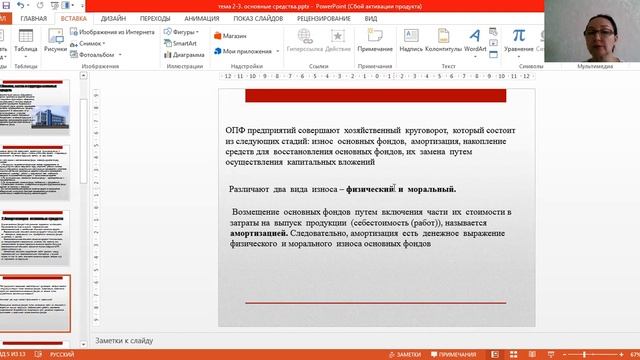This screenshot has height=360, width=640.
Task: Insert an equation with Уравнение
Action: click(x=518, y=40)
